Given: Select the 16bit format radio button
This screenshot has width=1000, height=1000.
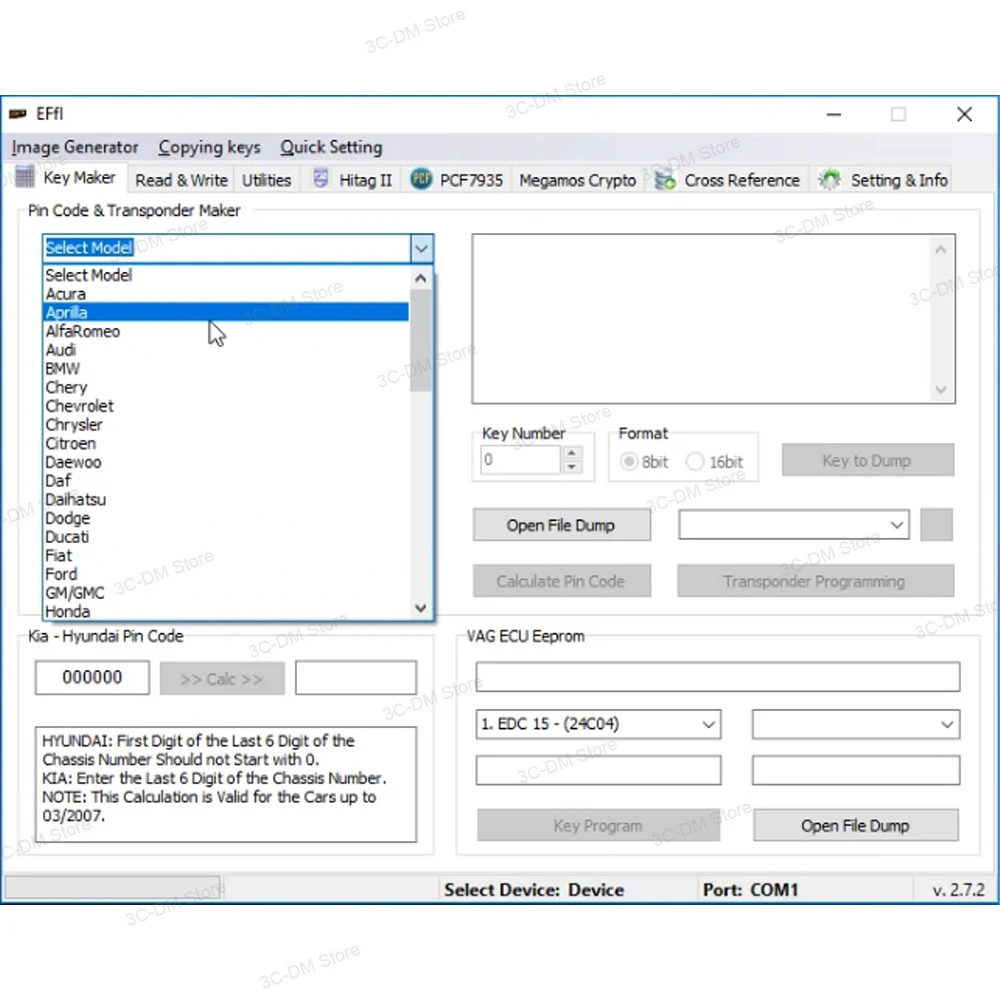Looking at the screenshot, I should point(695,461).
